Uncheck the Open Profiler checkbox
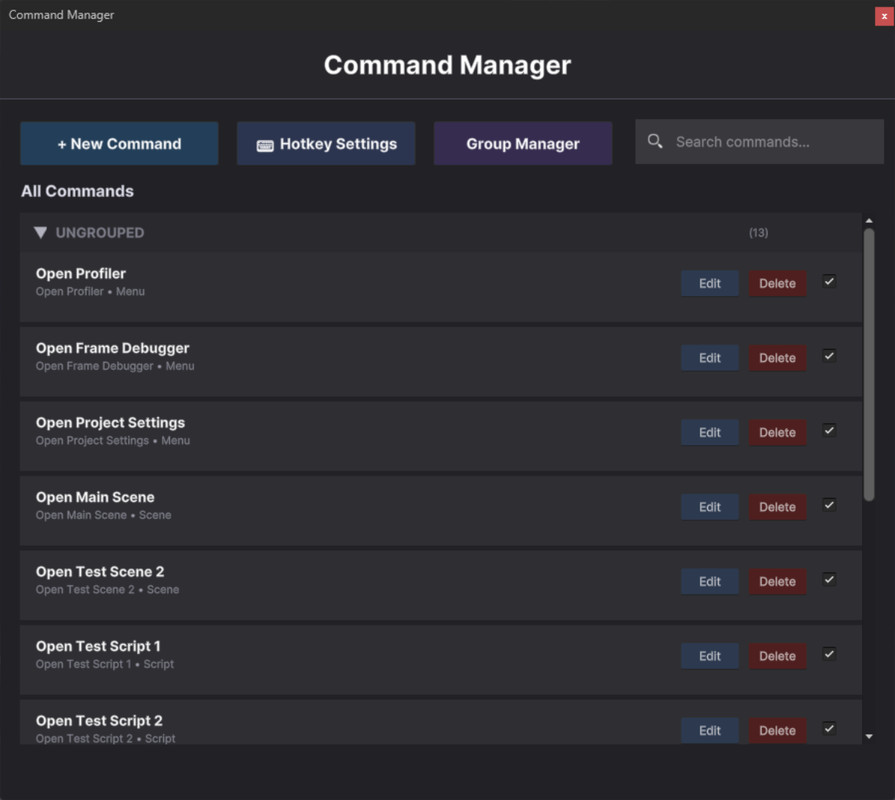This screenshot has width=895, height=800. (829, 282)
